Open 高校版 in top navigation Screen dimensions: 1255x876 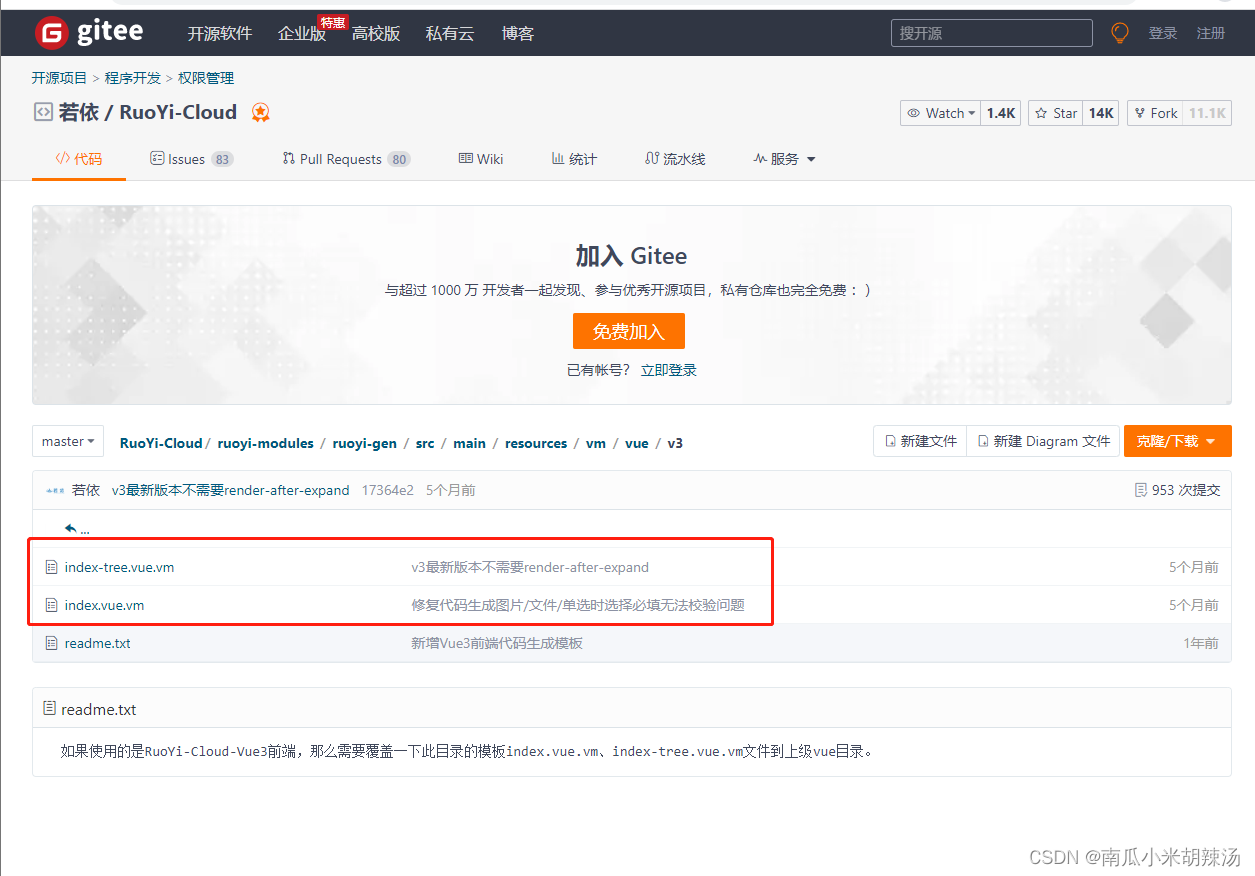click(x=376, y=33)
